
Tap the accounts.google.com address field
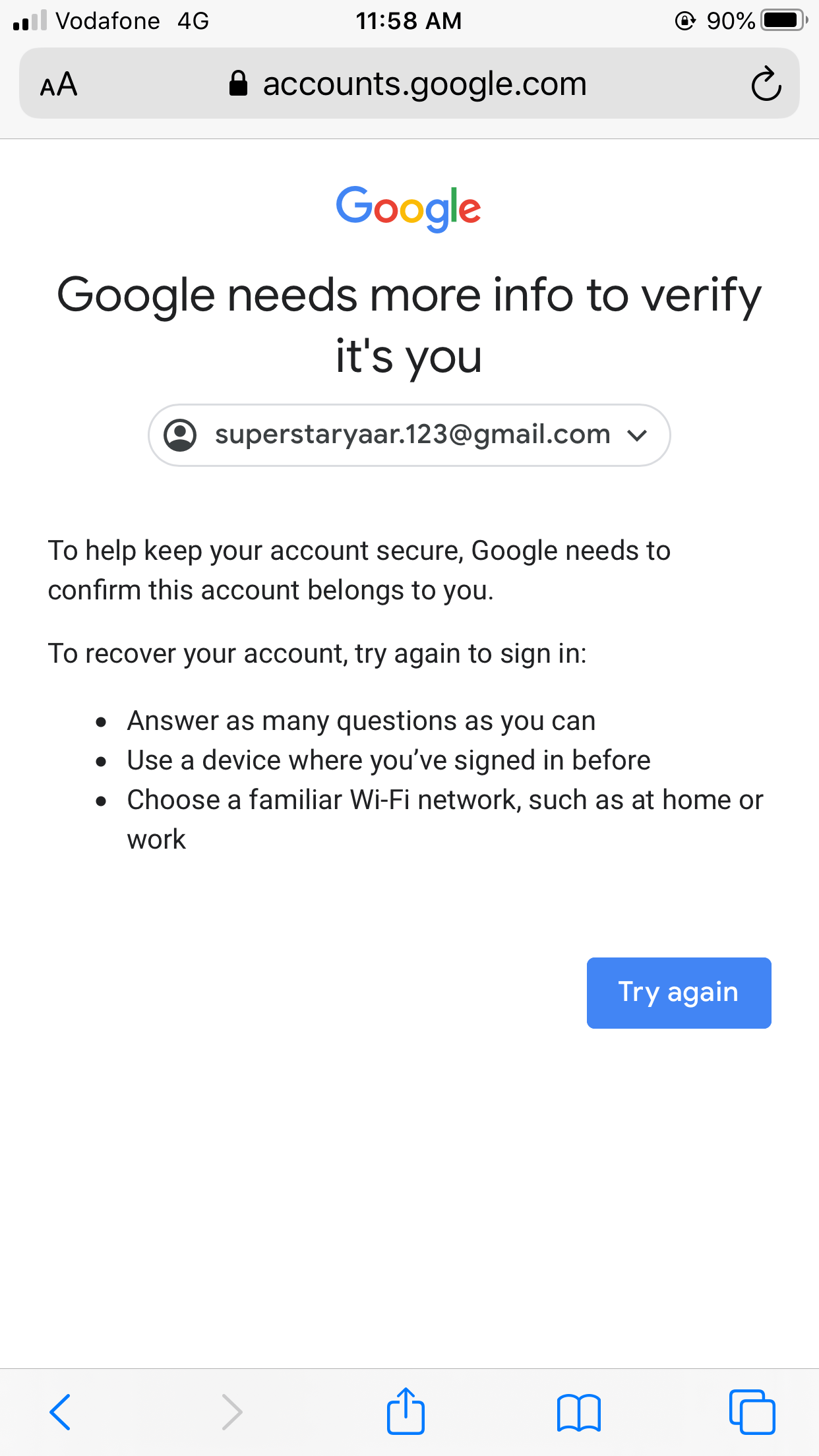point(424,84)
